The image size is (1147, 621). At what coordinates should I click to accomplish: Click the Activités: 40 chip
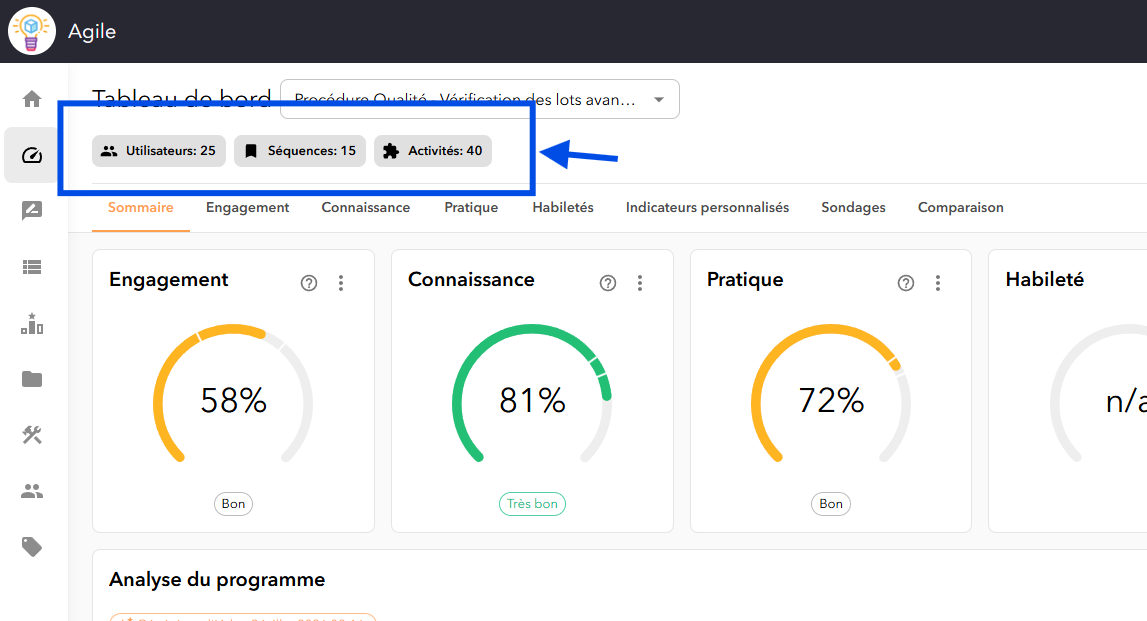coord(433,151)
